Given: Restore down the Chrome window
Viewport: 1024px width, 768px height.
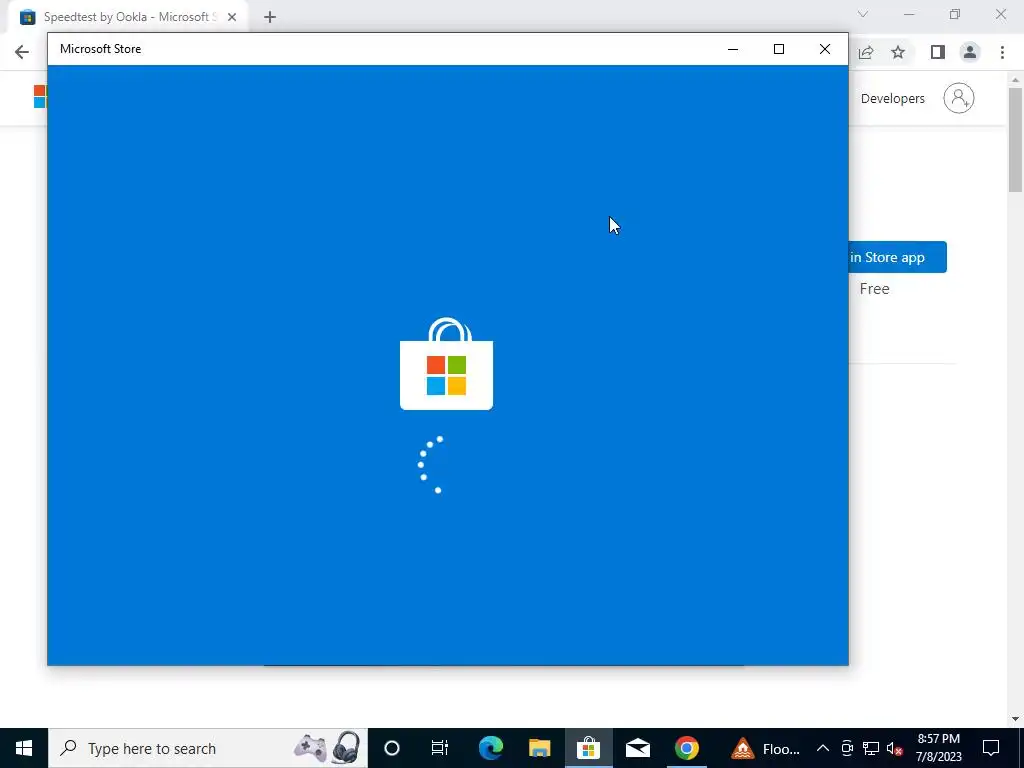Looking at the screenshot, I should tap(955, 14).
